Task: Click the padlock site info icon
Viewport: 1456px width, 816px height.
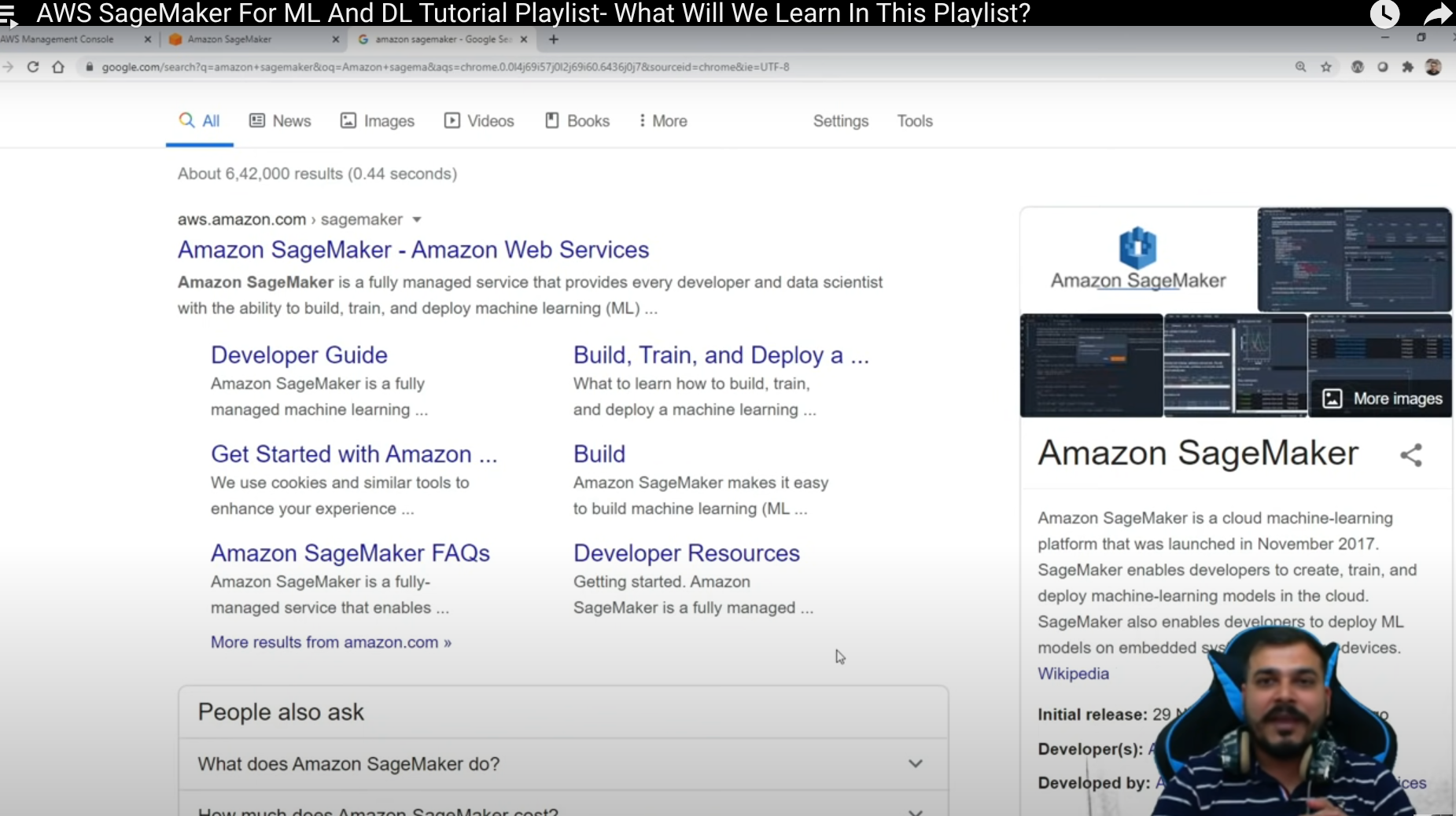Action: click(89, 67)
